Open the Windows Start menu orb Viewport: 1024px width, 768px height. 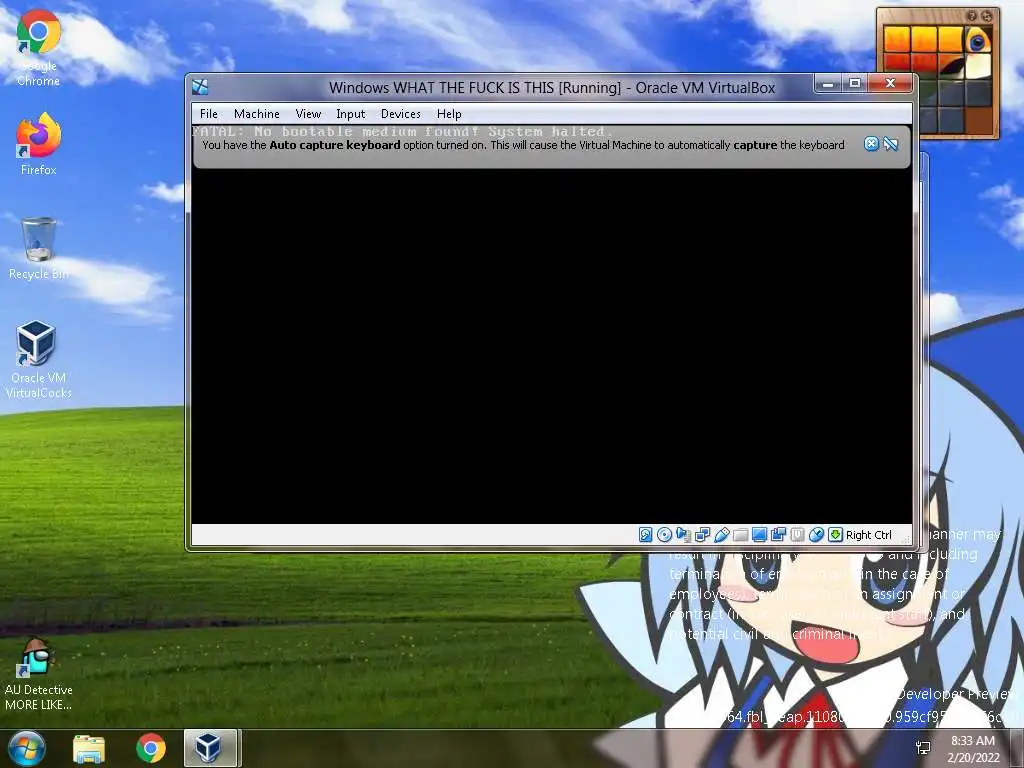click(x=27, y=748)
